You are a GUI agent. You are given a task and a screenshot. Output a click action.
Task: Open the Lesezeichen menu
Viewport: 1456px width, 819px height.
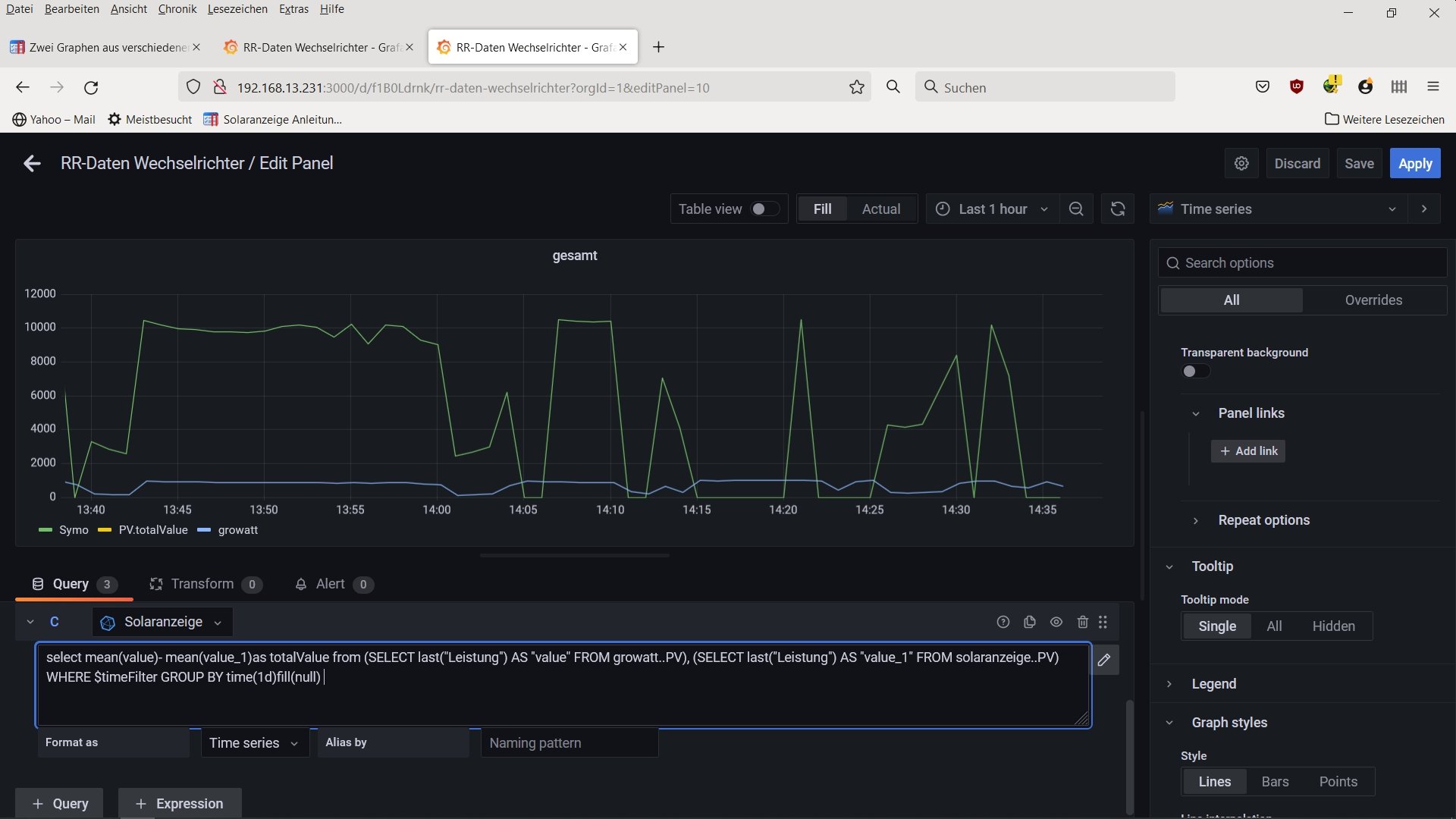237,9
